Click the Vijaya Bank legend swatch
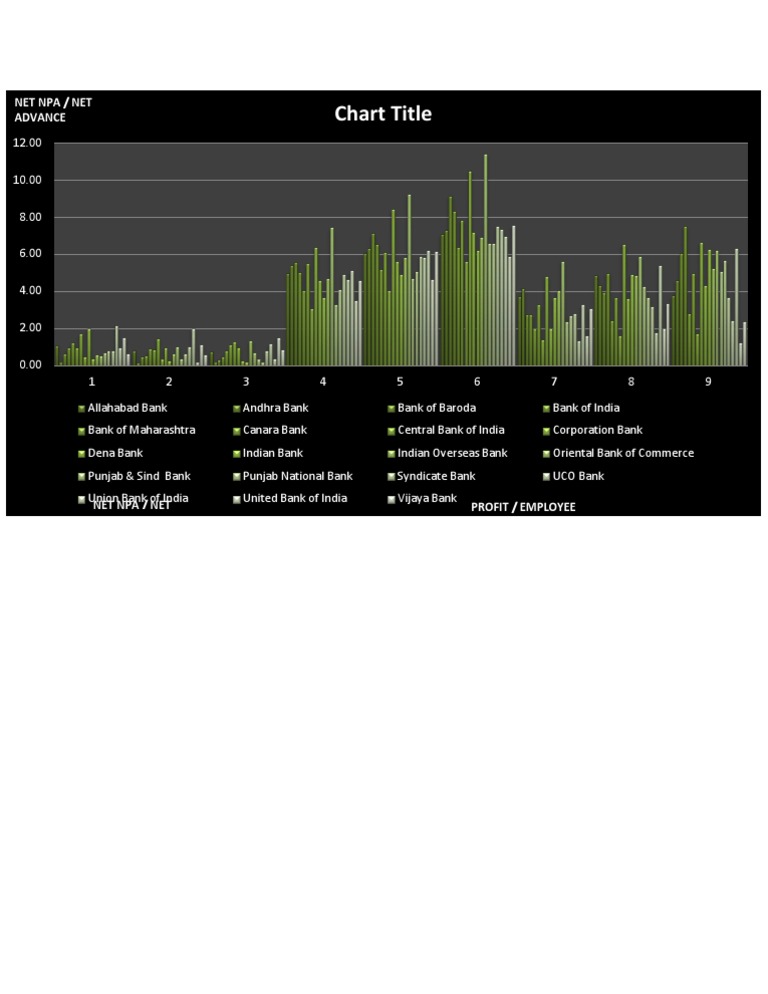The height and width of the screenshot is (994, 768). 391,500
